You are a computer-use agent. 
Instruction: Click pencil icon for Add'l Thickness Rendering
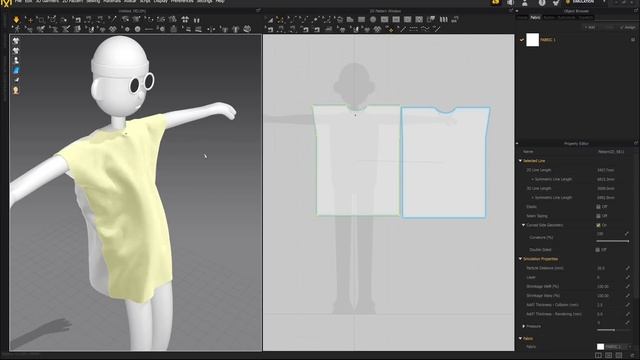tap(627, 314)
